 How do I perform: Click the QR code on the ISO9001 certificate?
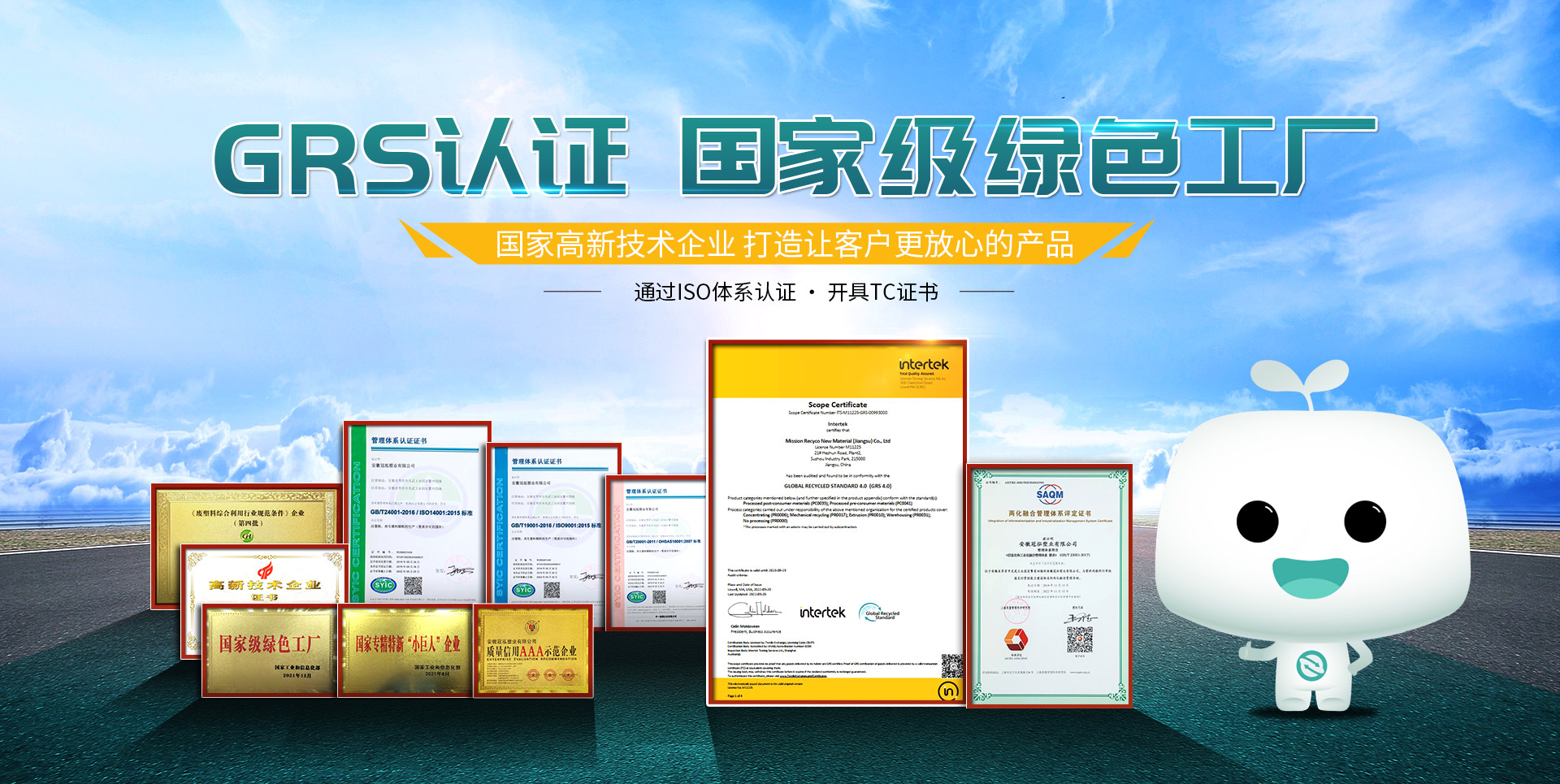tap(552, 590)
